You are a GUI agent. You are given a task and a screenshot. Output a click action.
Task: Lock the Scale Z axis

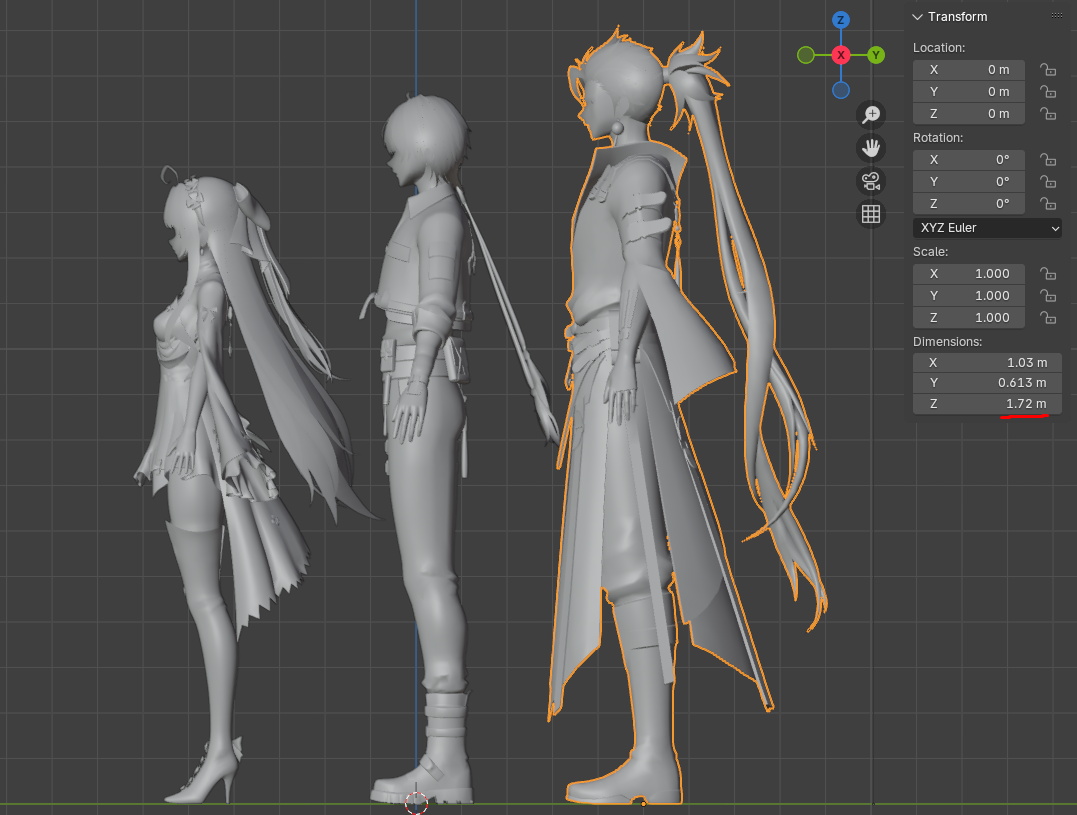coord(1047,318)
